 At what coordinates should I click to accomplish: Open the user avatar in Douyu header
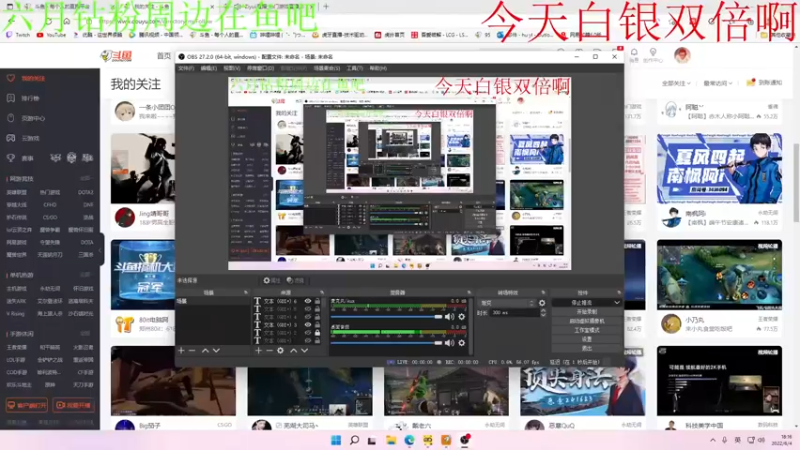pos(682,55)
